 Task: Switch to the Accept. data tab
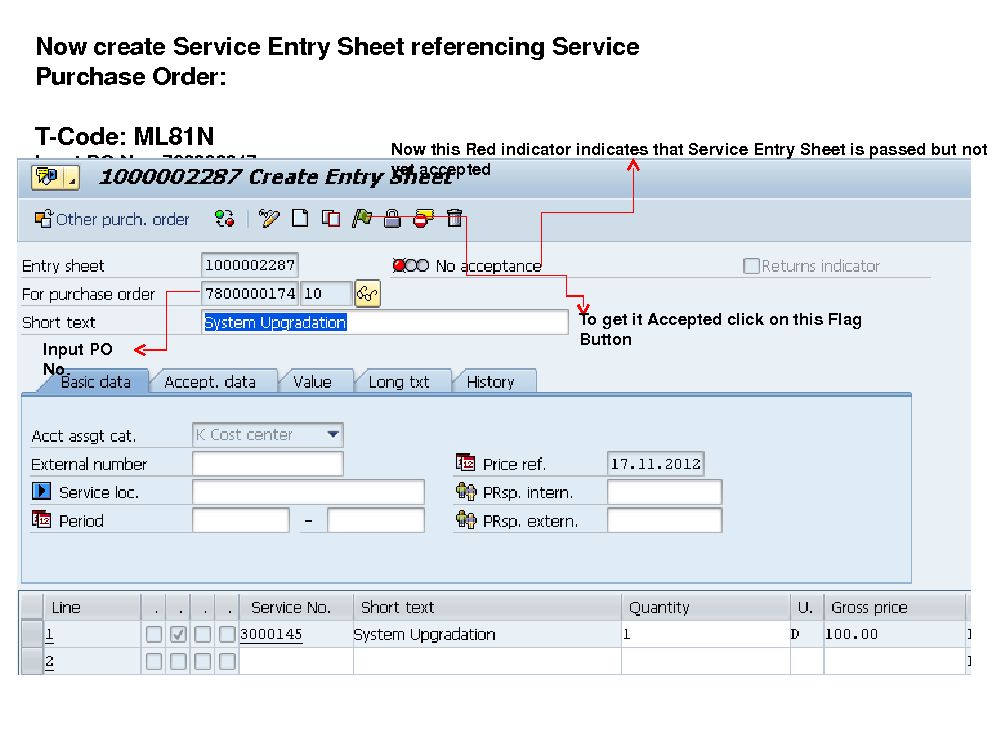[x=213, y=381]
